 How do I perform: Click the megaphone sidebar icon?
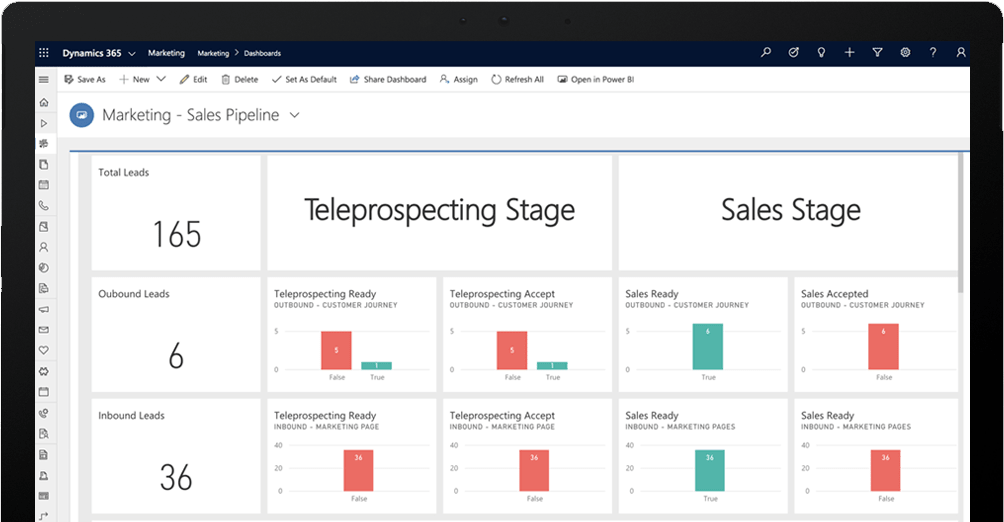coord(44,309)
